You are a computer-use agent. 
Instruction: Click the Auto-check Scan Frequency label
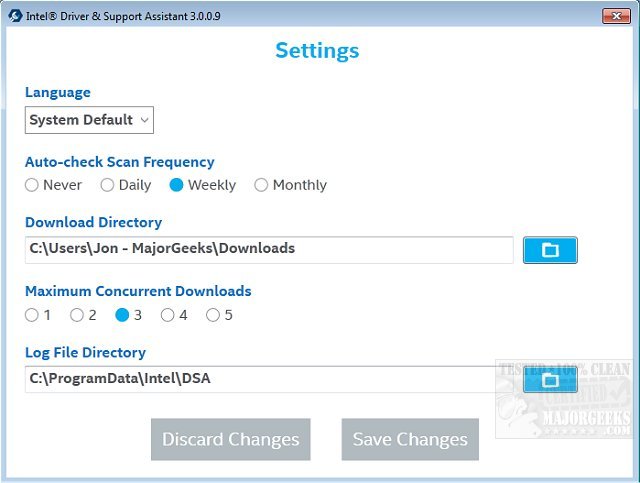pyautogui.click(x=120, y=162)
